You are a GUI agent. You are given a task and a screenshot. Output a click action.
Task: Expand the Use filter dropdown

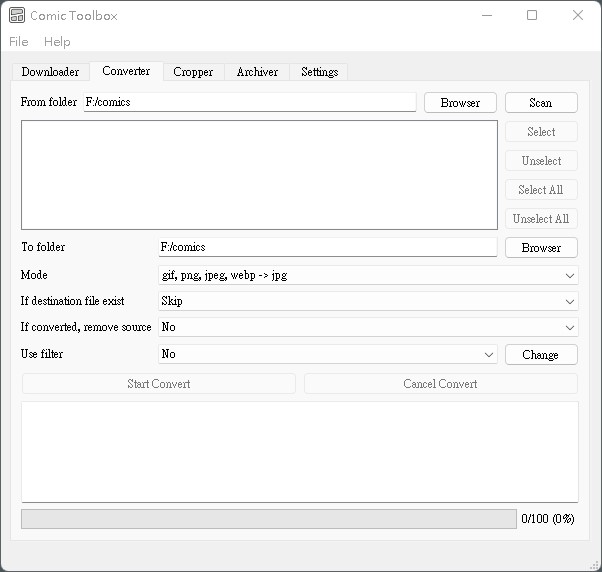(328, 354)
